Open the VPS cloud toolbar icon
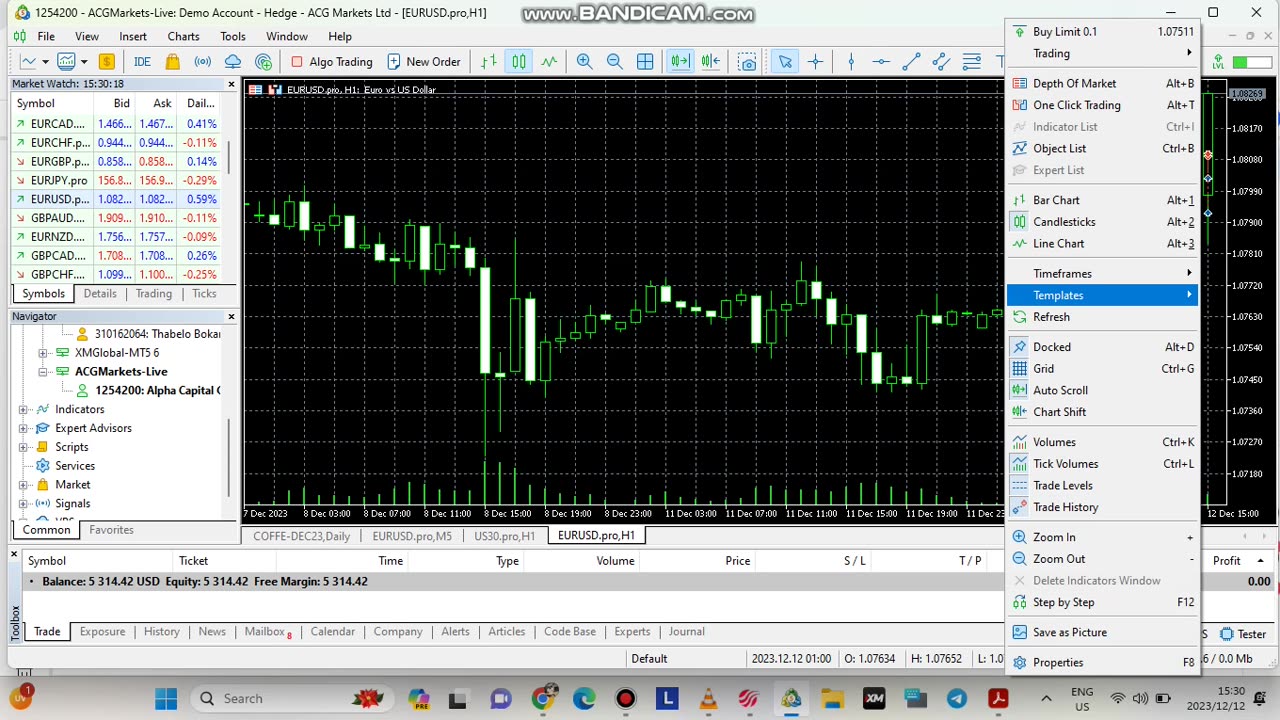 (x=233, y=61)
